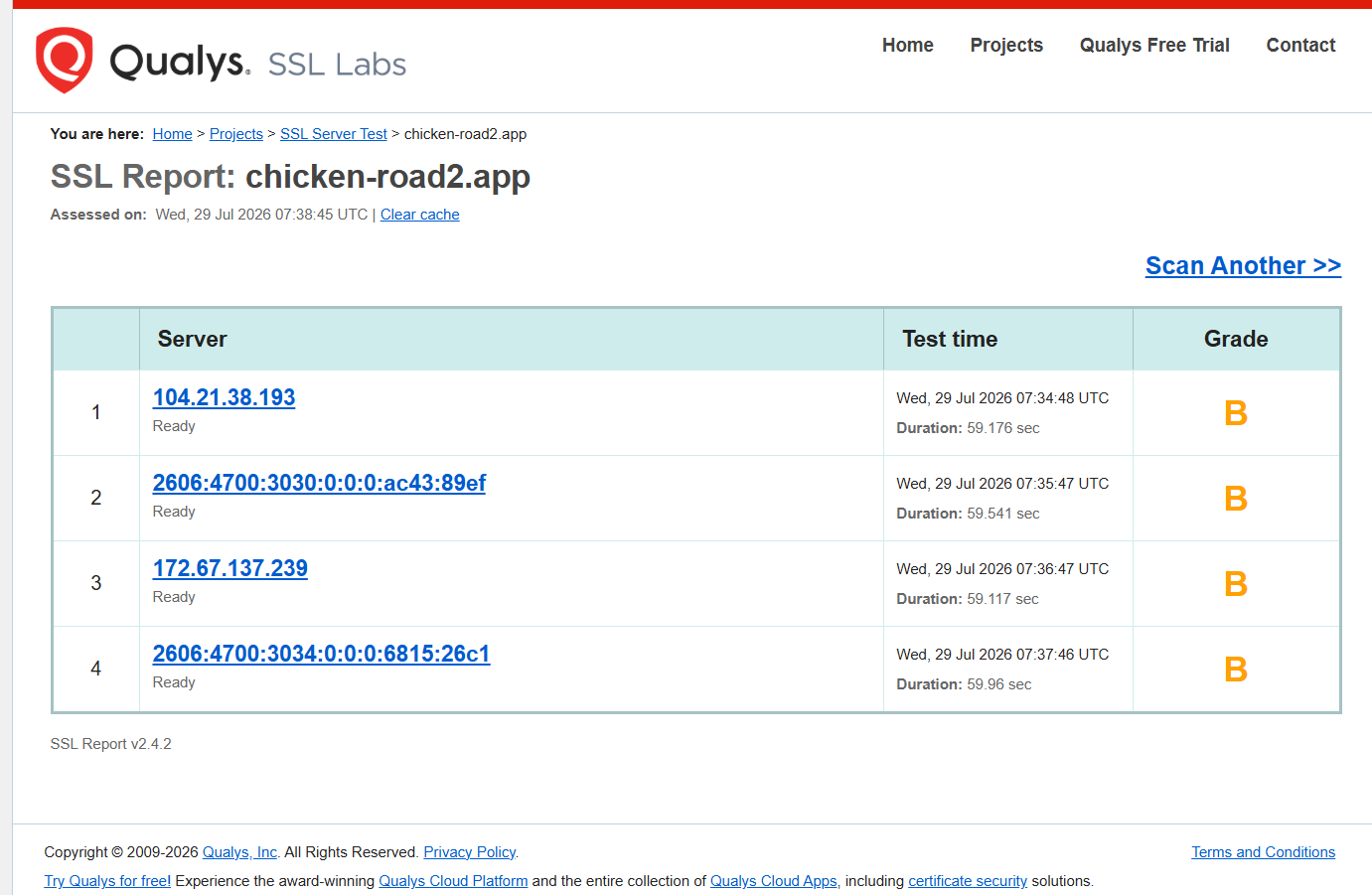Click row number 3 cell
Image resolution: width=1372 pixels, height=895 pixels.
(96, 583)
